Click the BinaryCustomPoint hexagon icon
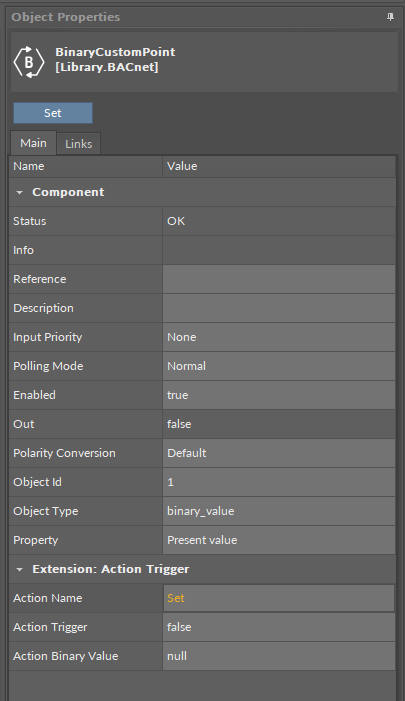Viewport: 405px width, 701px height. pyautogui.click(x=29, y=62)
